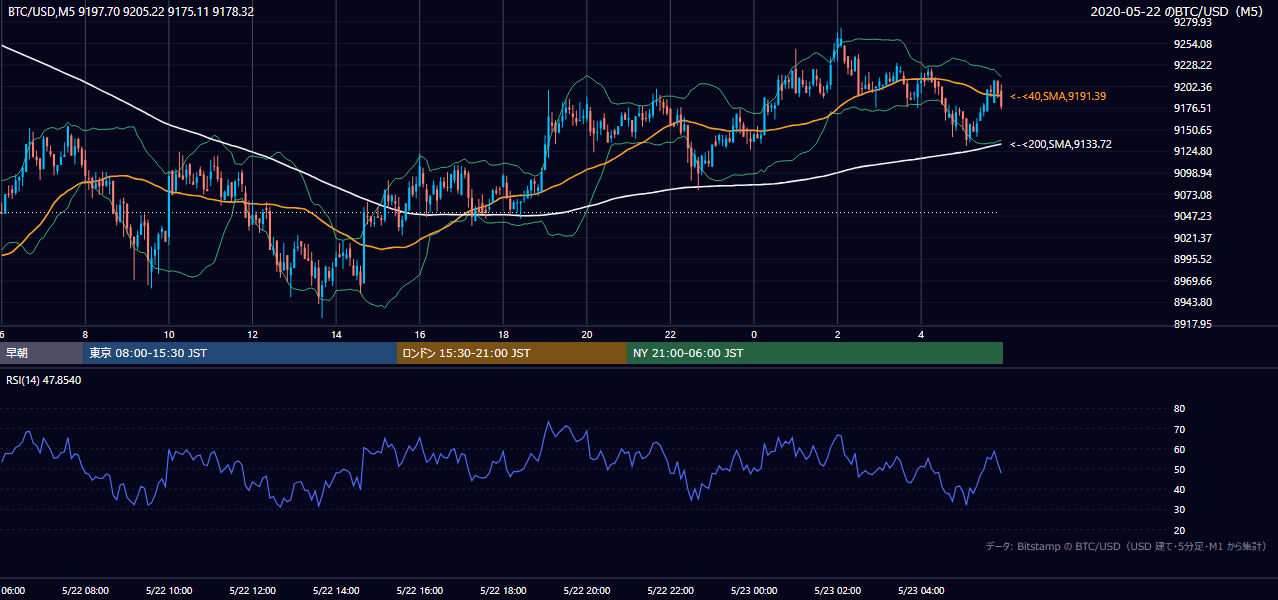Click price axis value 8943.80
The height and width of the screenshot is (600, 1278).
point(1193,302)
